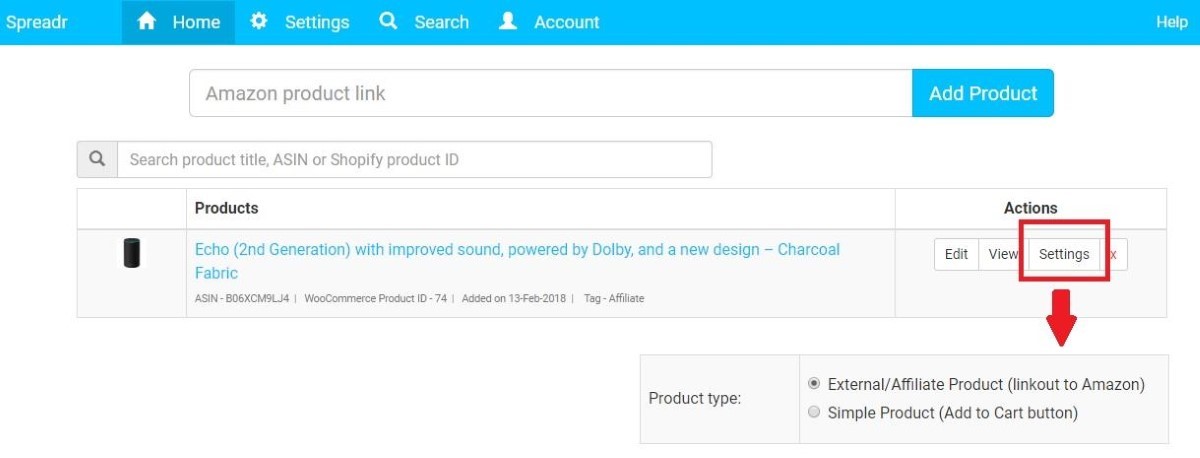Viewport: 1200px width, 458px height.
Task: Click the magnifier icon beside product search box
Action: coord(97,159)
